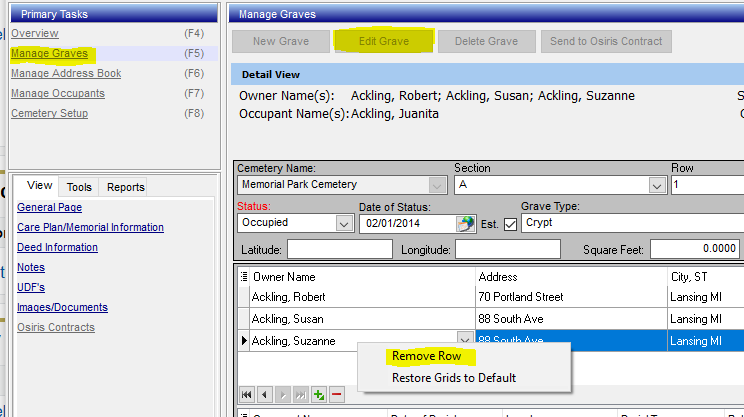
Task: Toggle the Est. checkbox
Action: (x=510, y=224)
